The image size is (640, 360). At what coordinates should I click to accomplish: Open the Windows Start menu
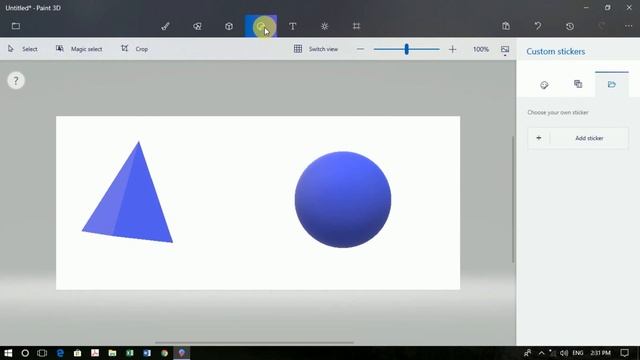point(8,353)
